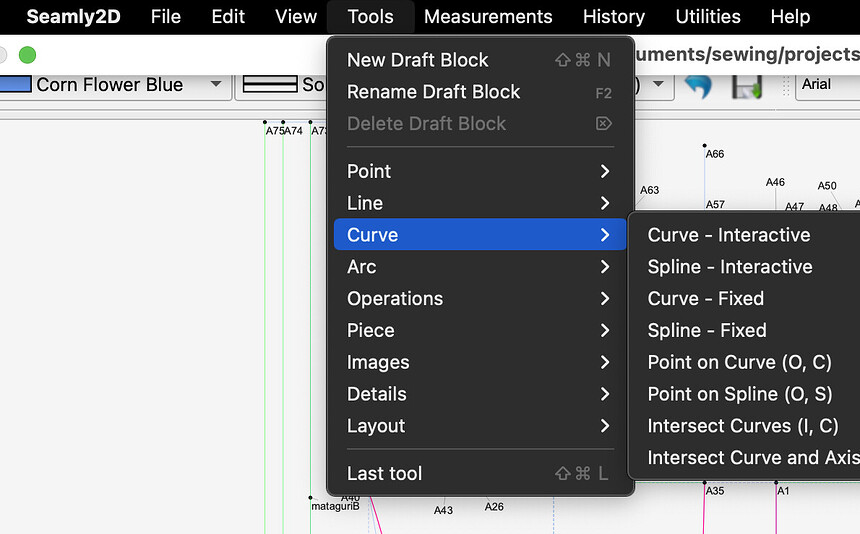Expand the Line submenu
Image resolution: width=860 pixels, height=534 pixels.
click(x=480, y=203)
